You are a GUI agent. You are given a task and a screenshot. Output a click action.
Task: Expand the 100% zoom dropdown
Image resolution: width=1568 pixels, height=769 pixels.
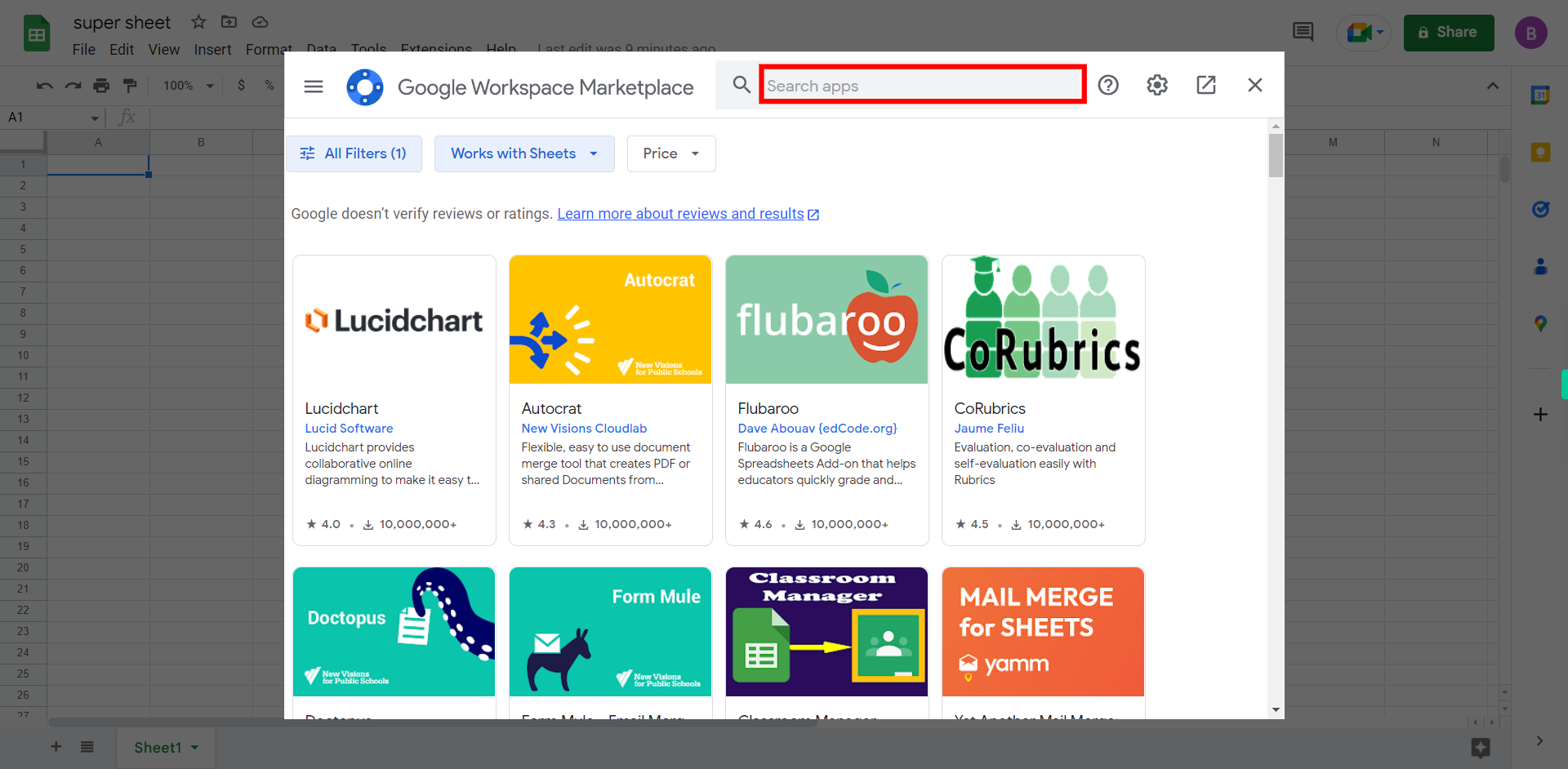(189, 85)
